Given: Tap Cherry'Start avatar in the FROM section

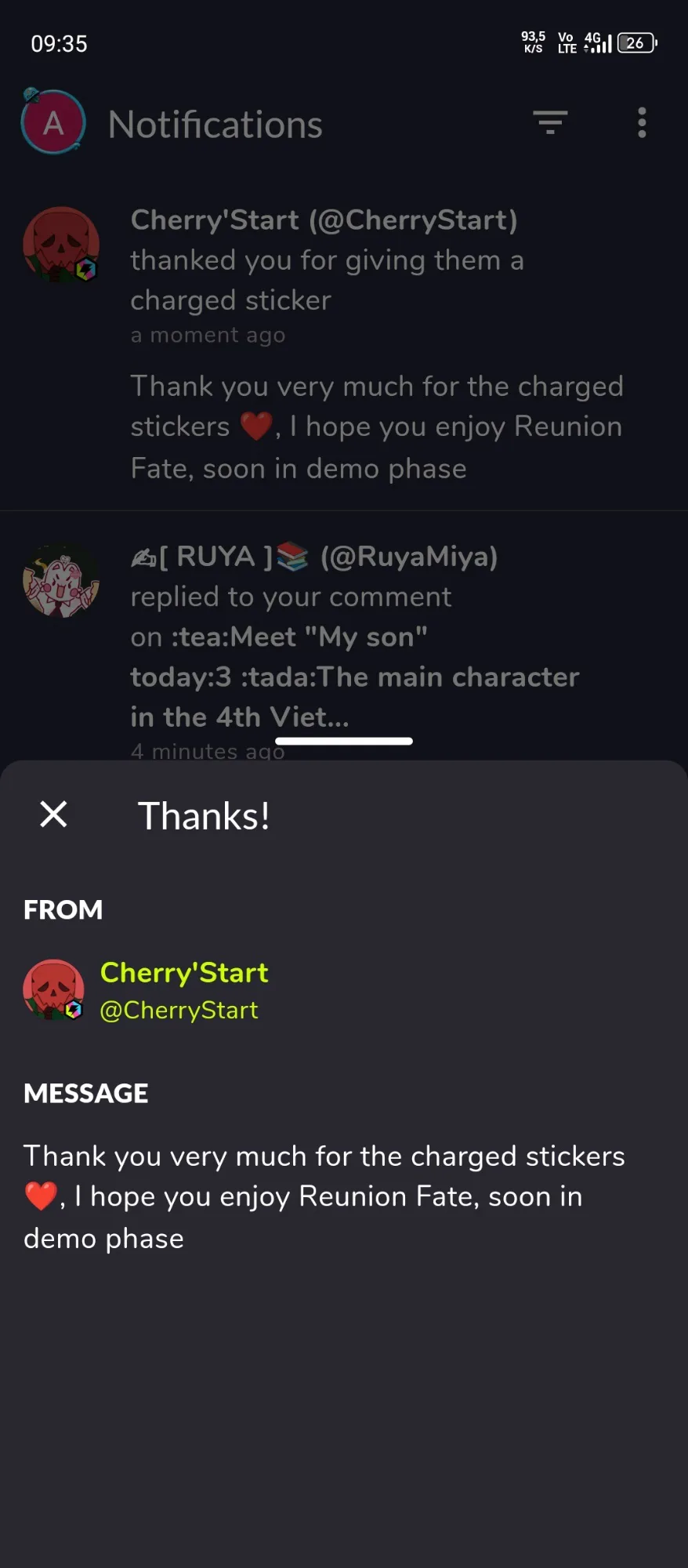Looking at the screenshot, I should (53, 990).
